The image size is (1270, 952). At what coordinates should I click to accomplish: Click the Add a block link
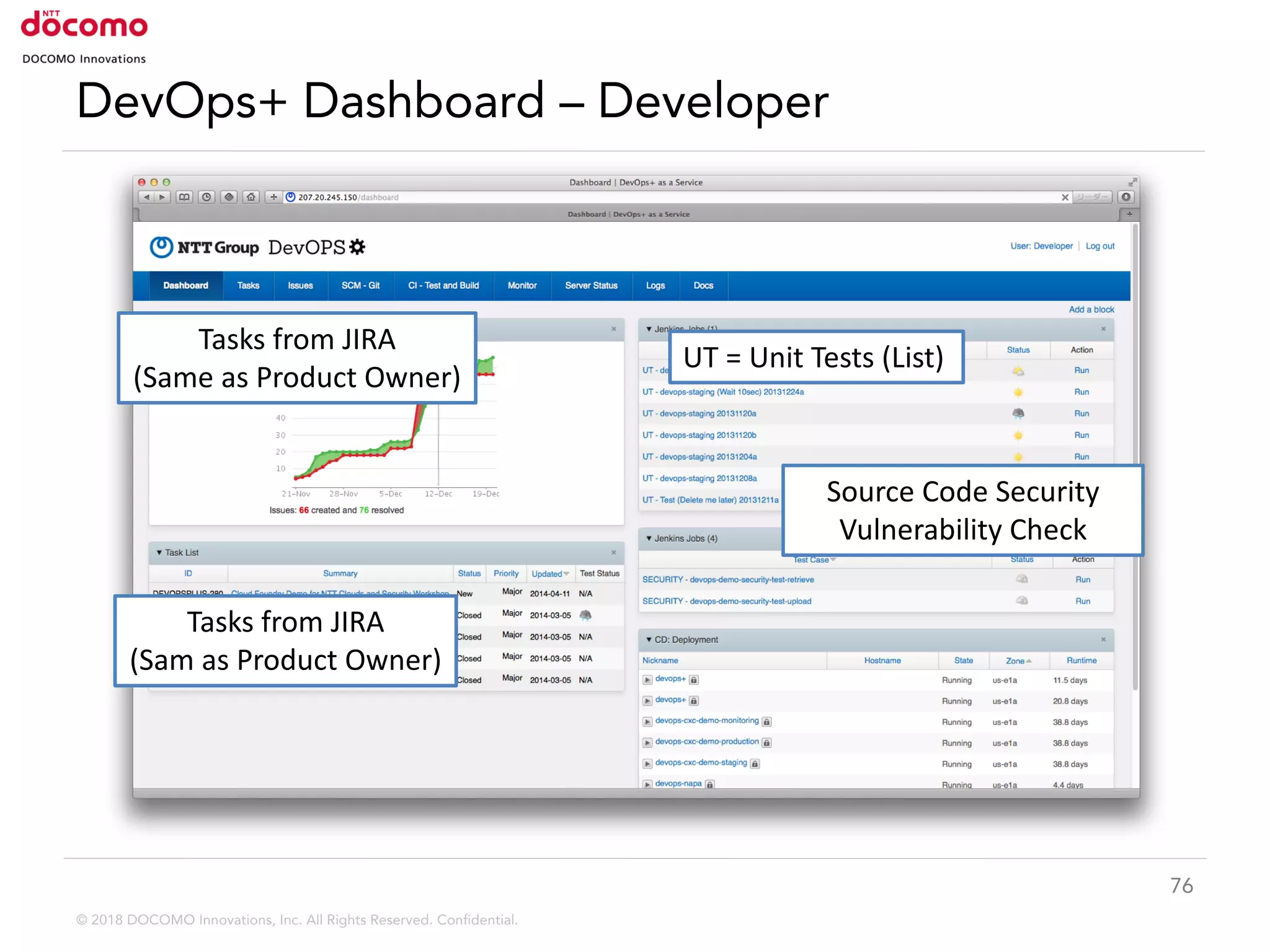click(1091, 309)
